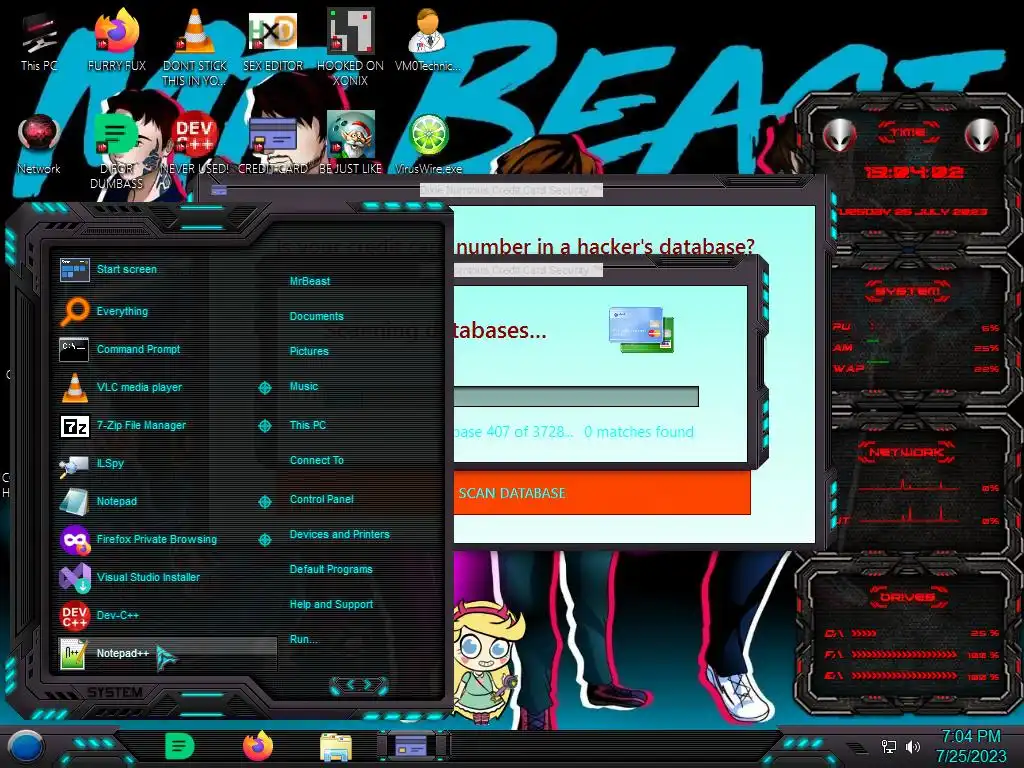
Task: Open Pictures in start menu
Action: [309, 351]
